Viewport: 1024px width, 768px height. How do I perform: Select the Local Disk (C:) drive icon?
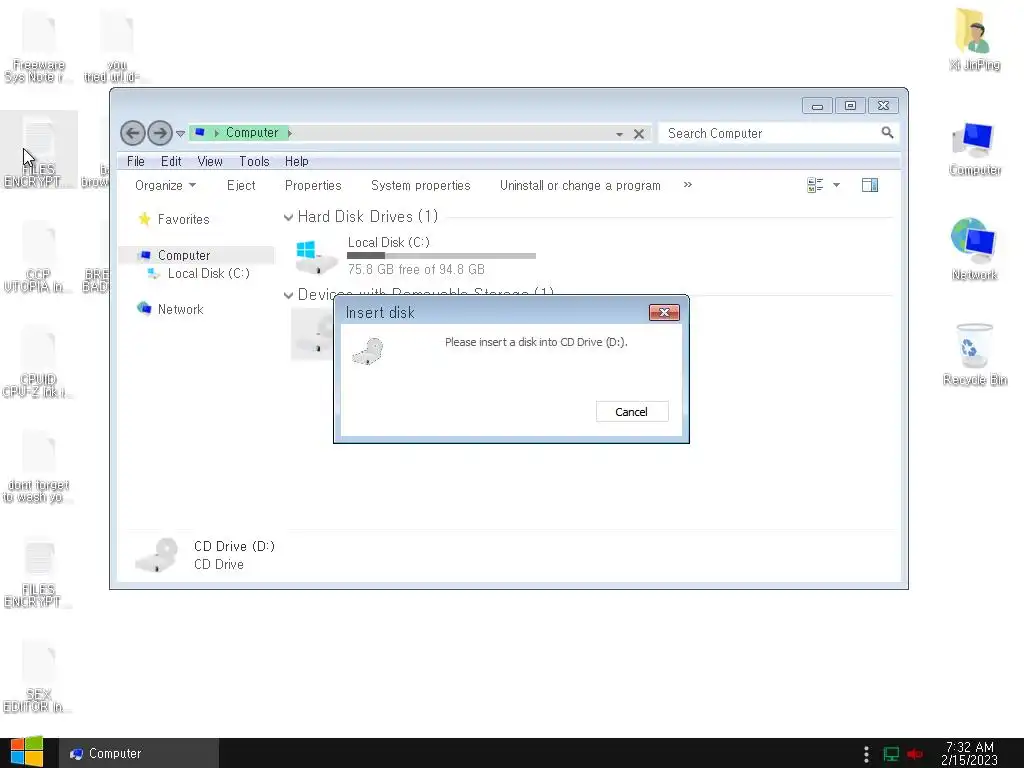click(315, 257)
